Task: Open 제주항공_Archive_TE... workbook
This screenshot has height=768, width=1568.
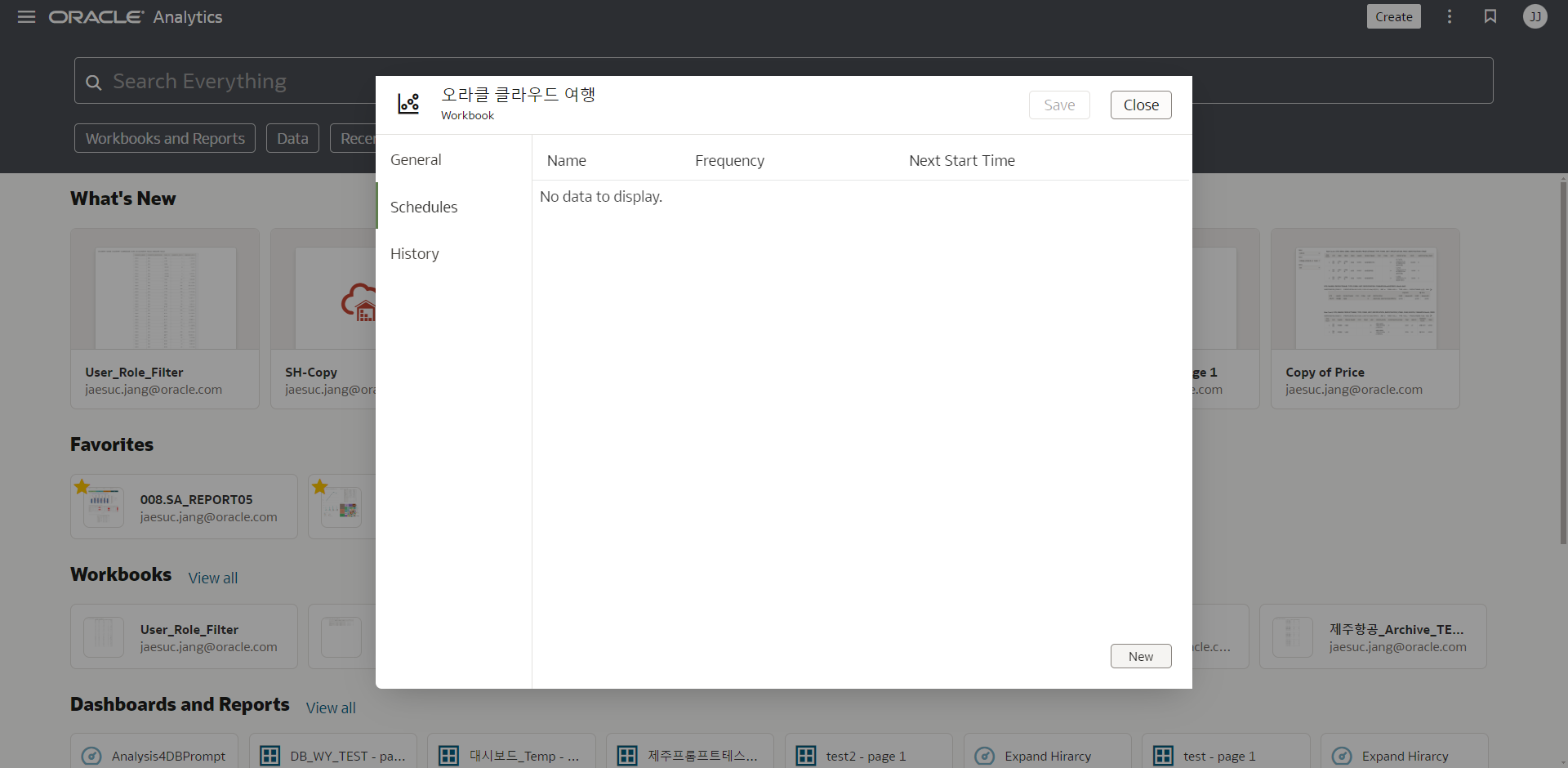Action: [1373, 636]
